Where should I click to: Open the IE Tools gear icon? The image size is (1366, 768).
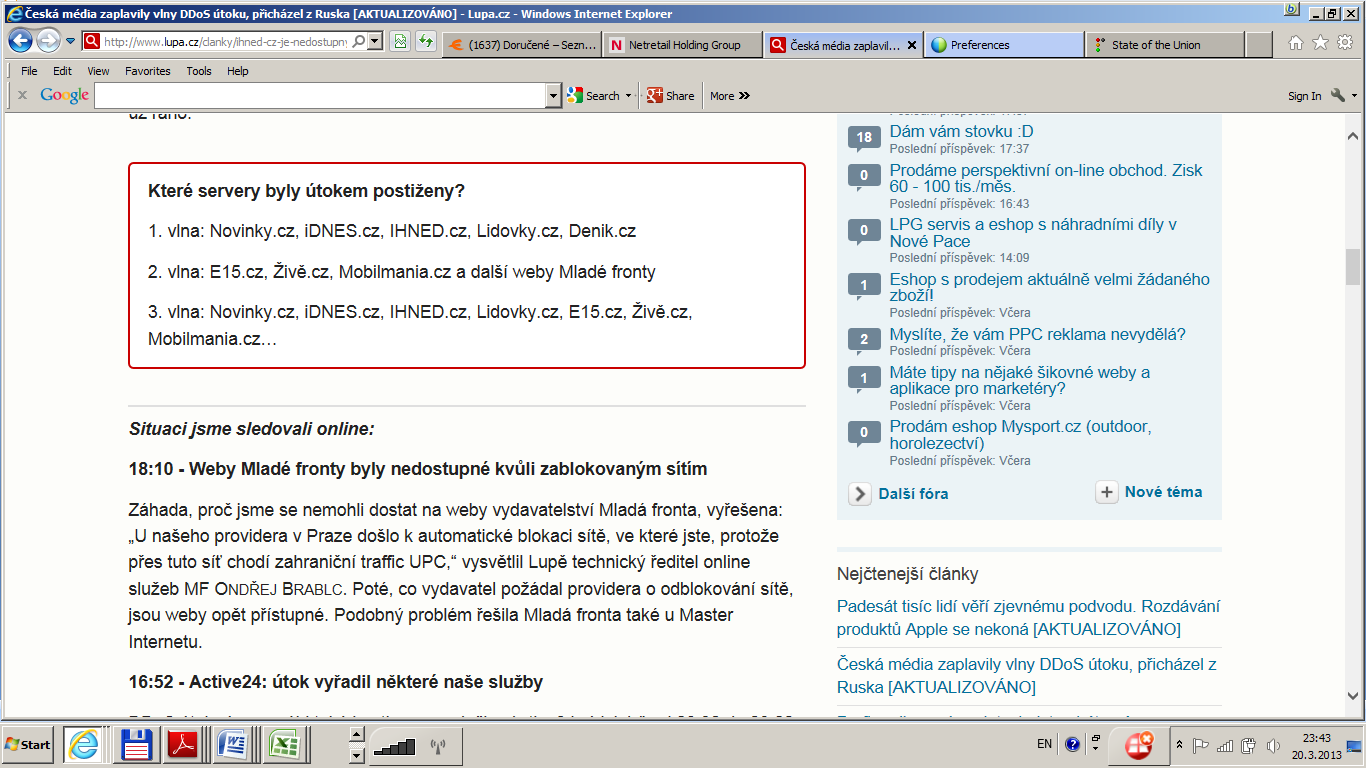point(1345,42)
